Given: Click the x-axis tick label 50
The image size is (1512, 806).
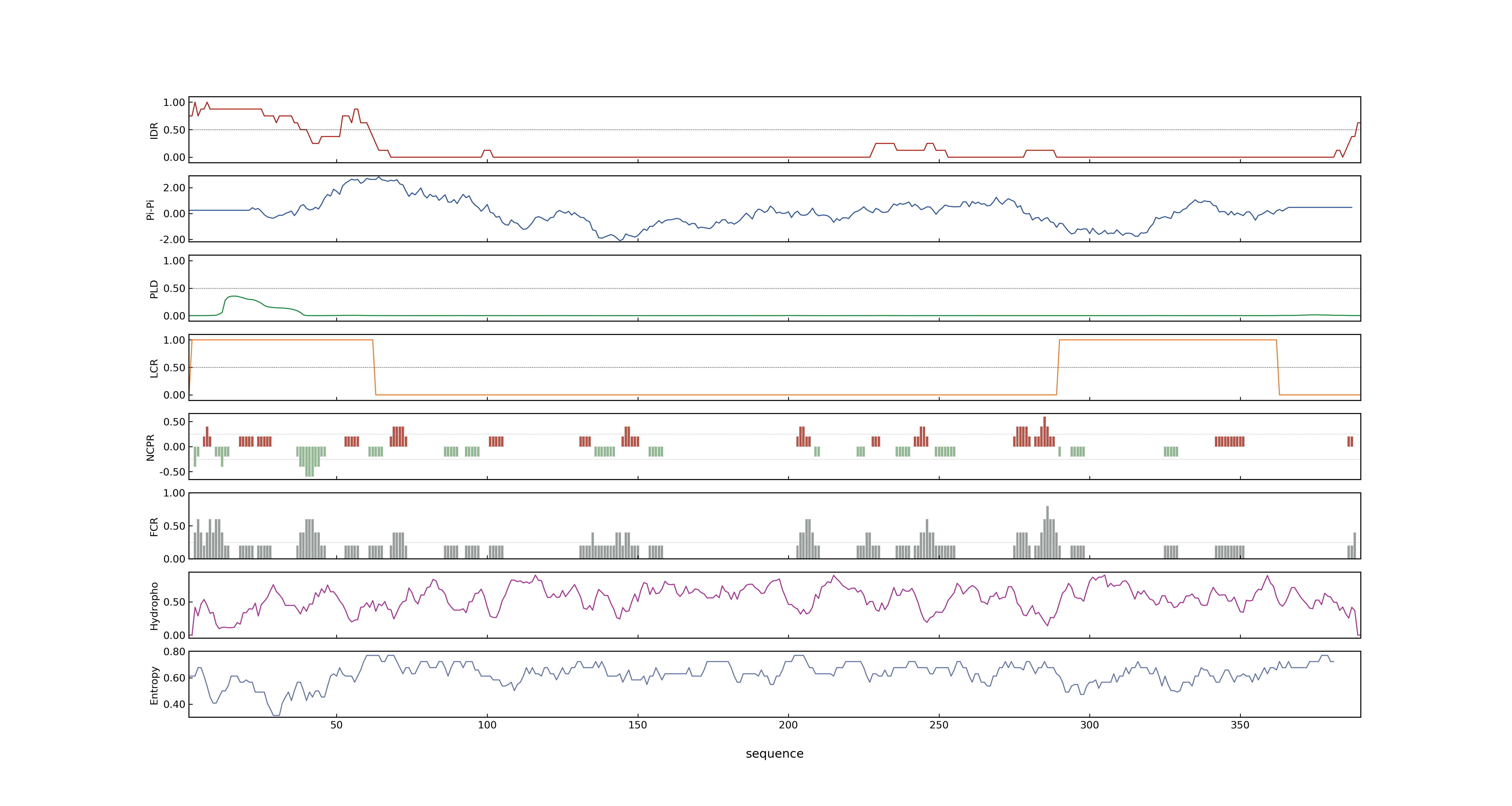Looking at the screenshot, I should pos(336,725).
